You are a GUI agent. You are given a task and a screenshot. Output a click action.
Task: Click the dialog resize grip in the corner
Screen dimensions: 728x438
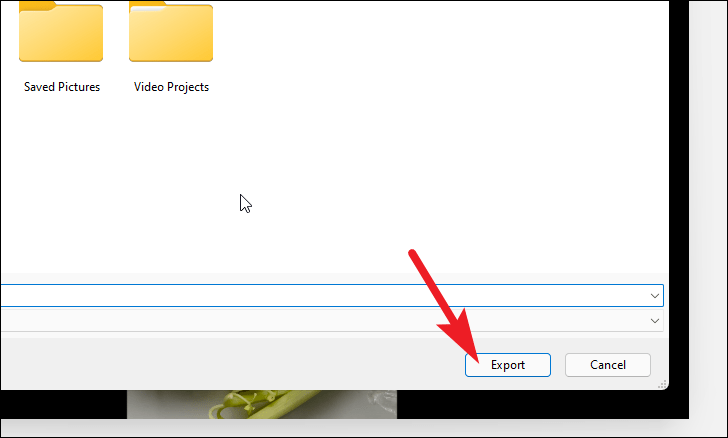[663, 384]
